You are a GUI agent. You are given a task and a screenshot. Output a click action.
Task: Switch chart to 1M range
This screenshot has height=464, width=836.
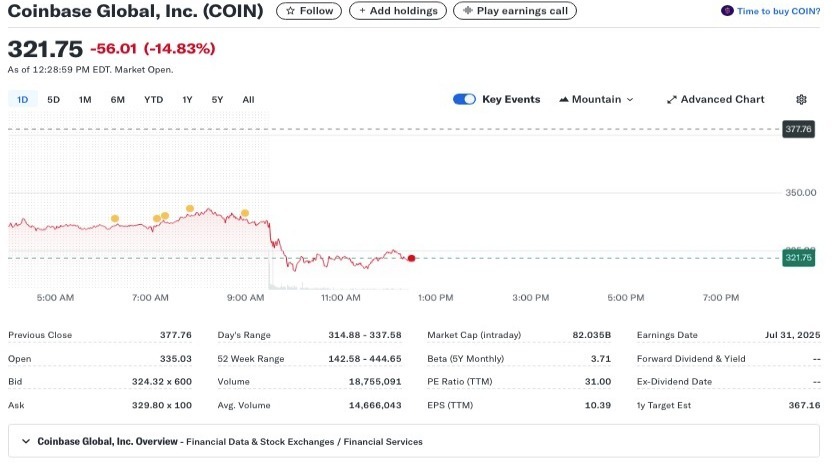coord(85,99)
